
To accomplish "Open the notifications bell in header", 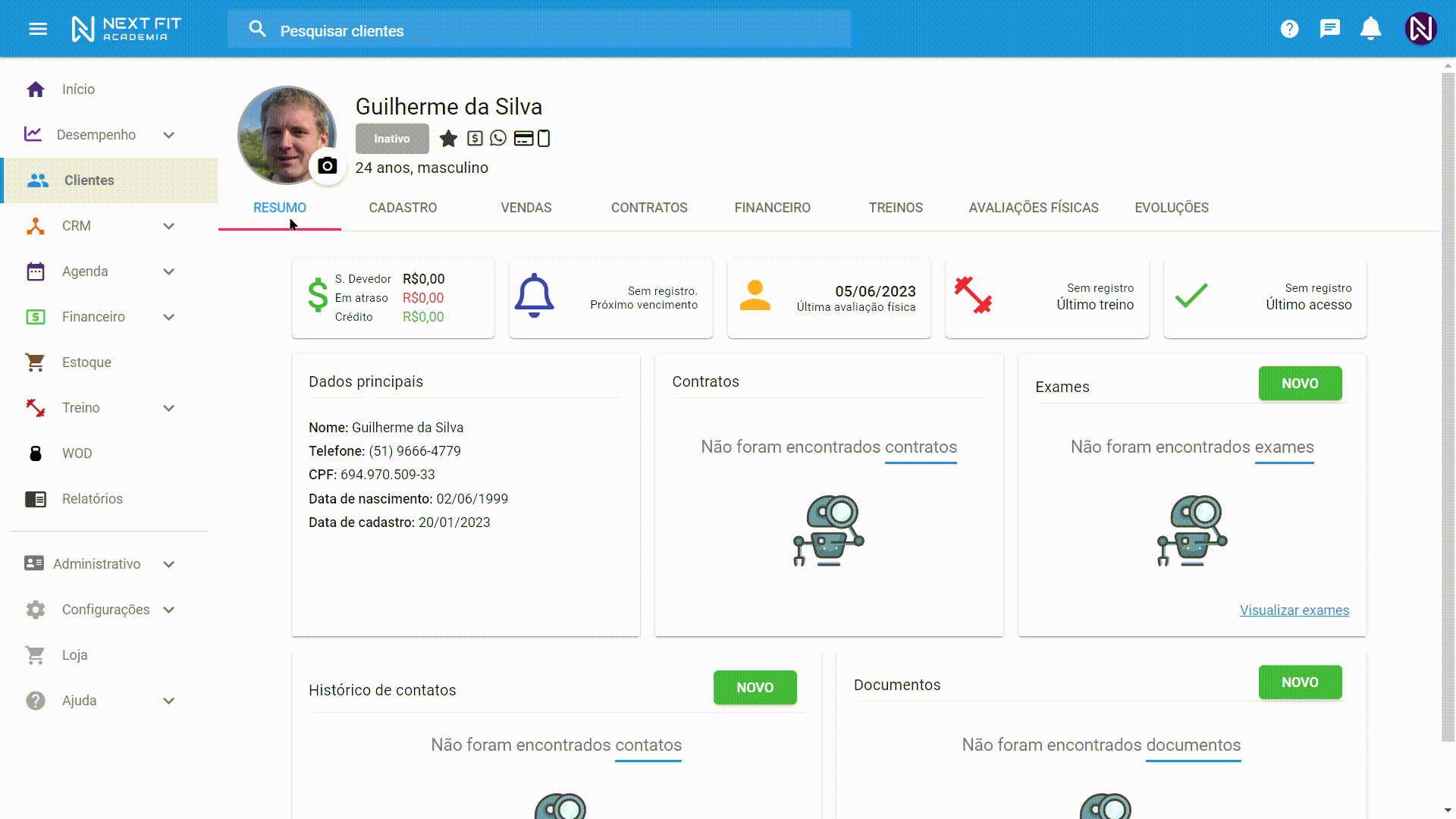I will (x=1370, y=30).
